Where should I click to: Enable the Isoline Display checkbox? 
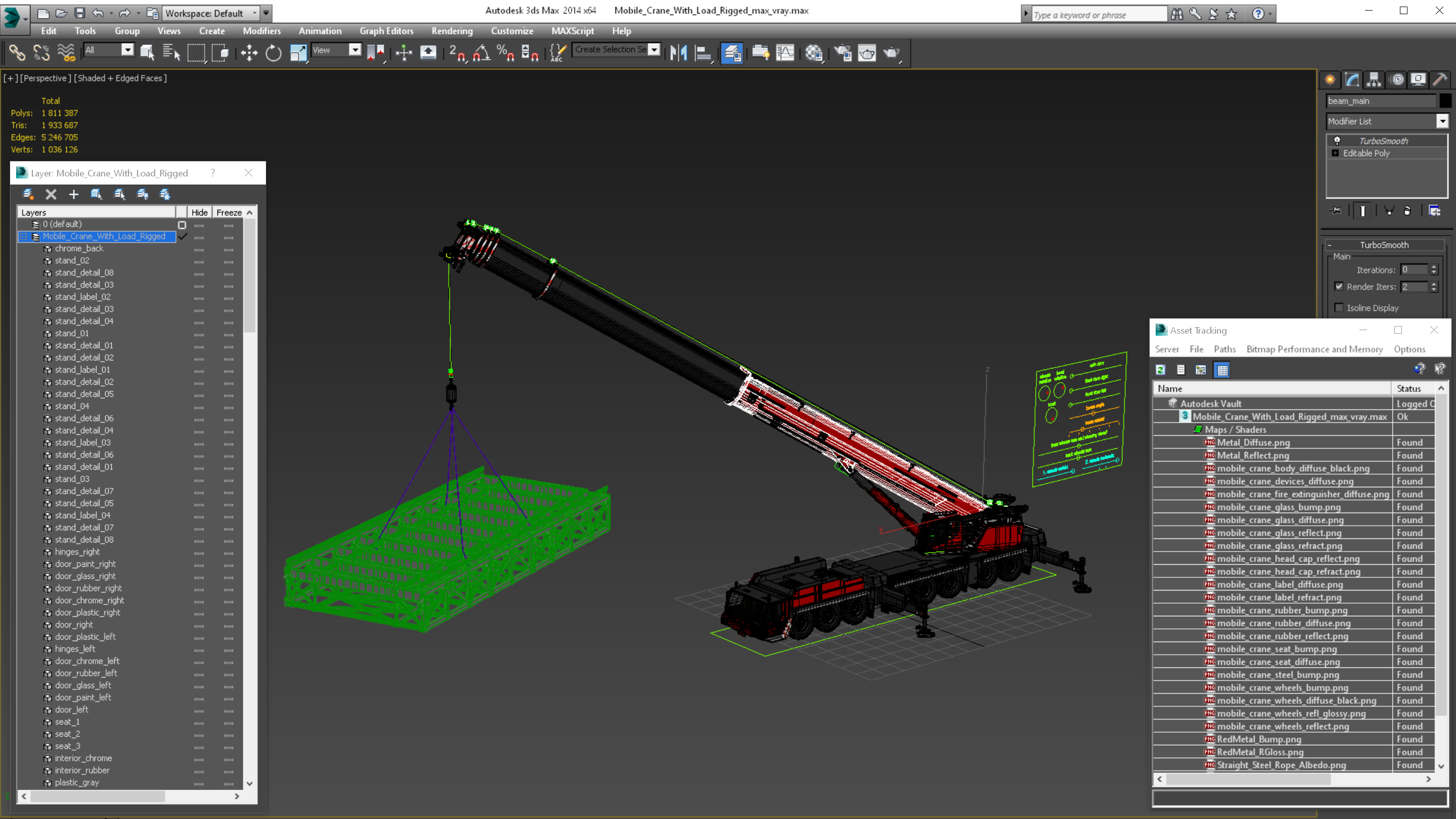click(x=1338, y=307)
